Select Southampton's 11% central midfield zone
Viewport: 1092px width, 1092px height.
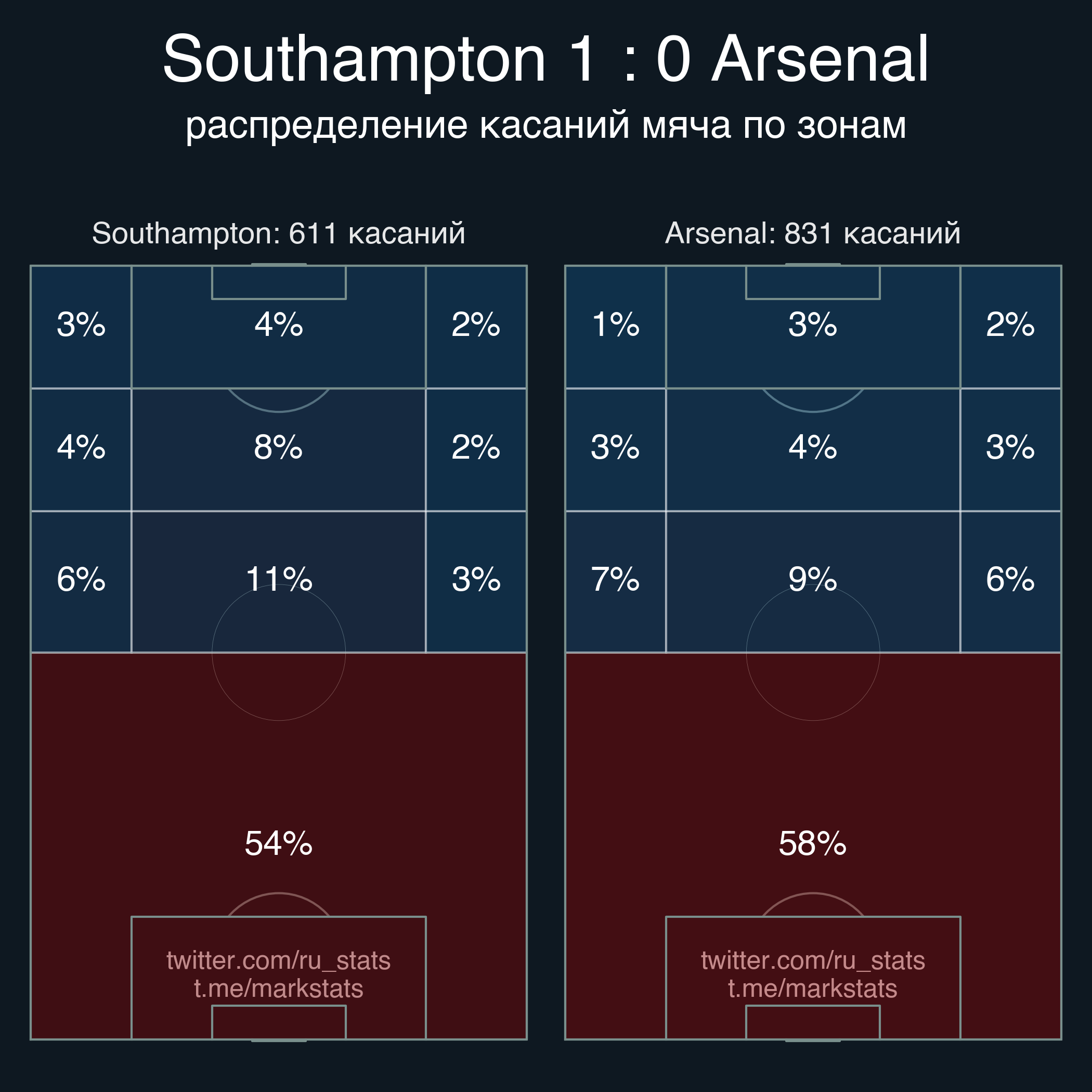[x=279, y=581]
